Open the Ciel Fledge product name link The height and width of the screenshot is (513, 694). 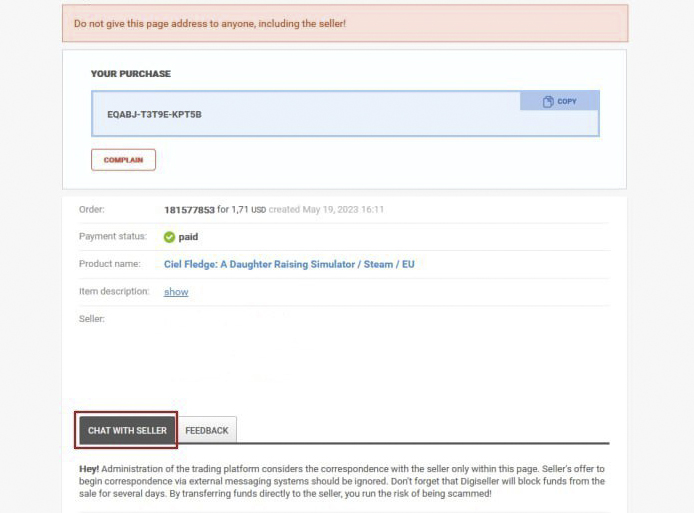tap(288, 264)
